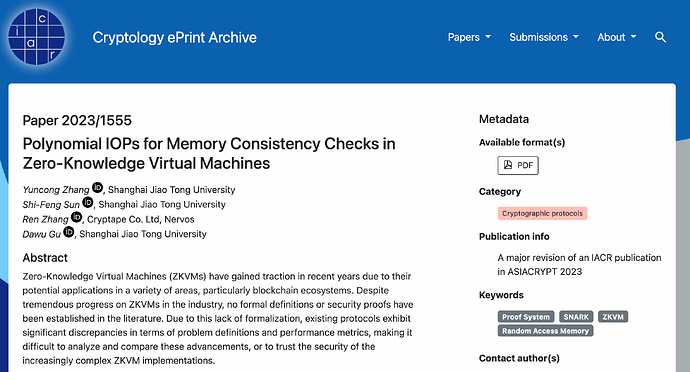Click the paper title heading
Viewport: 690px width, 372px height.
click(209, 153)
